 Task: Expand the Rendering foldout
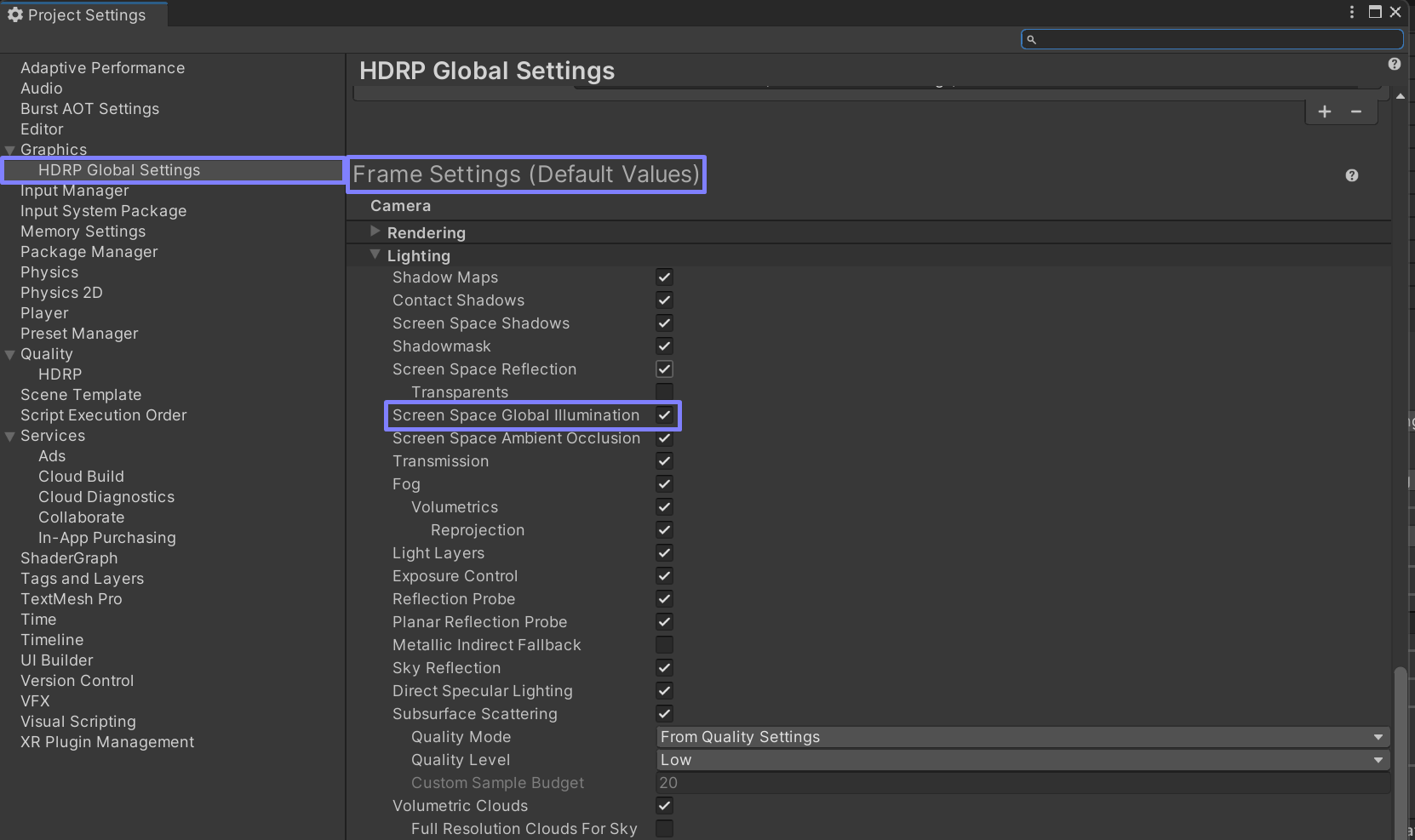375,231
